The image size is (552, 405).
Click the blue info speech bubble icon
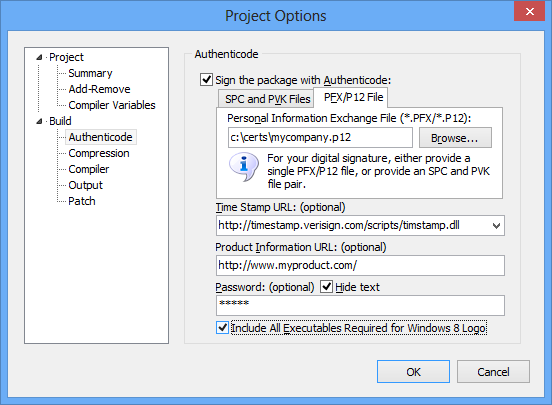(x=244, y=167)
